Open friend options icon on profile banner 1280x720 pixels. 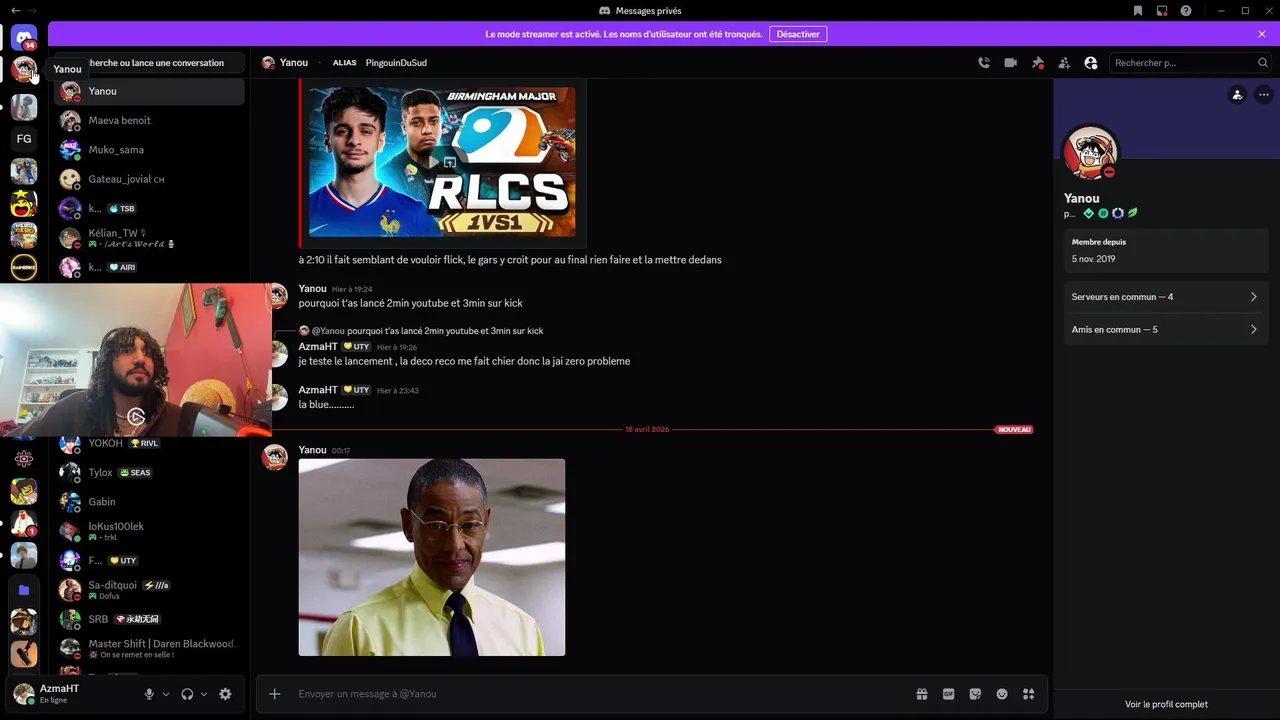click(1237, 95)
